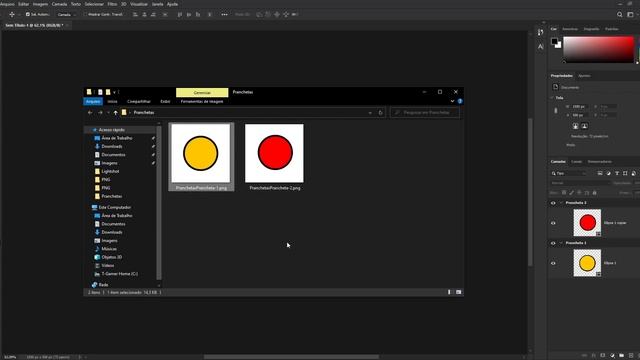Switch to the Ajustes tab
Viewport: 640px width, 360px height.
click(x=584, y=76)
